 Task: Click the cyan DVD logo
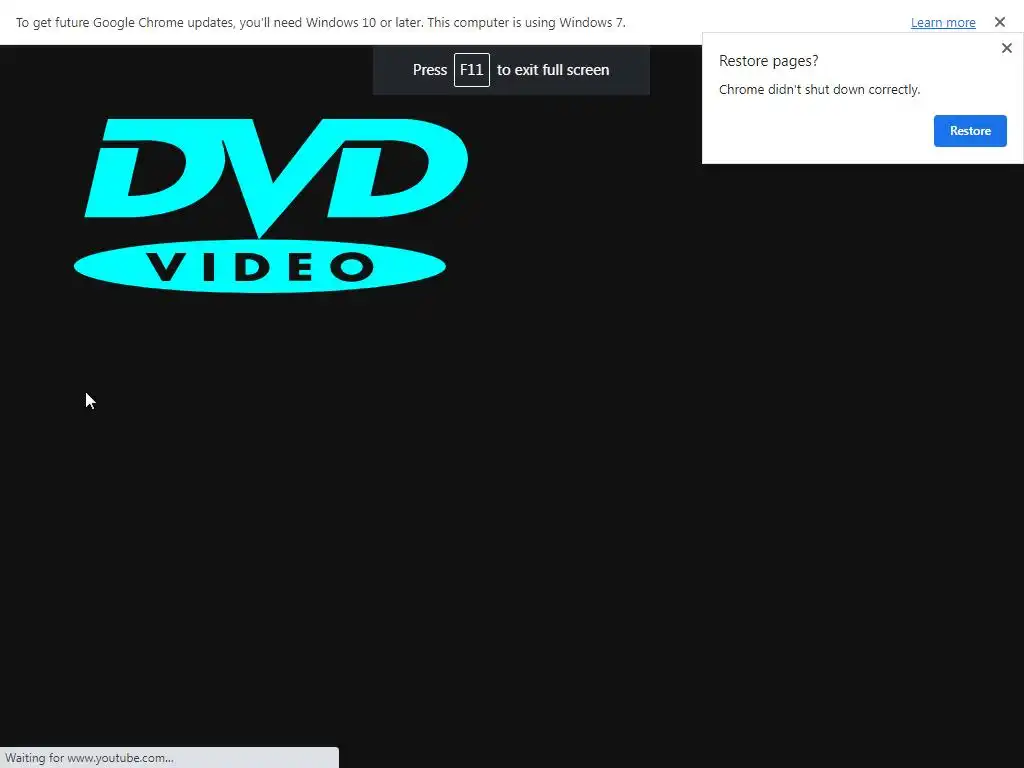point(270,205)
